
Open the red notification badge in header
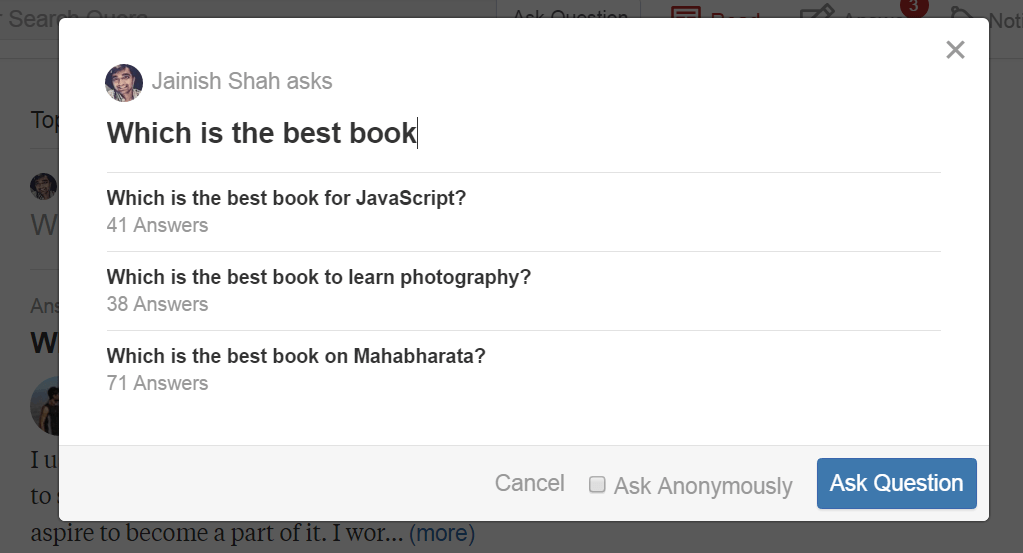pos(913,7)
